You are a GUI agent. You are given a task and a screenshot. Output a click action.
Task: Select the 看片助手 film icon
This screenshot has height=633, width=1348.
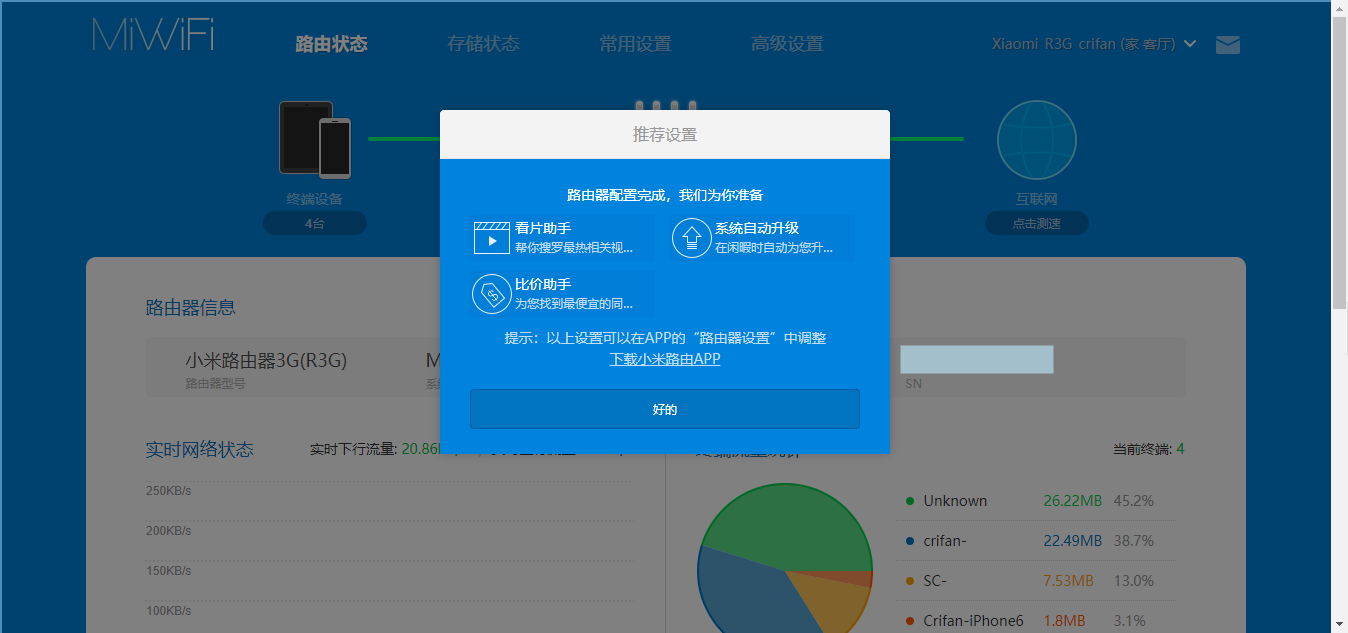click(492, 238)
